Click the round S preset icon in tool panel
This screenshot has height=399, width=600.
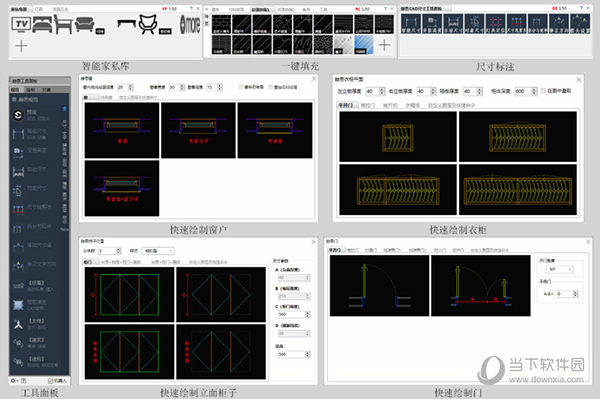18,115
